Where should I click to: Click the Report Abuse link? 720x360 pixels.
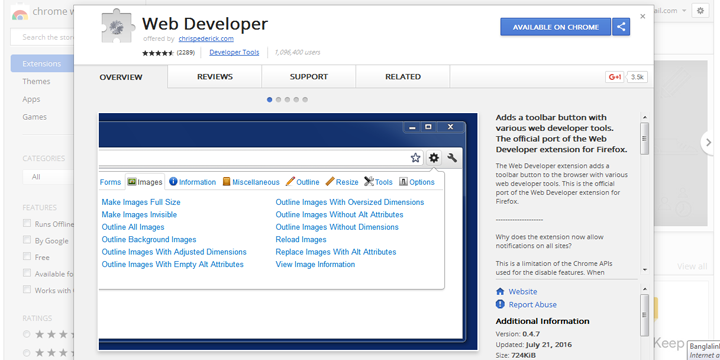coord(532,304)
